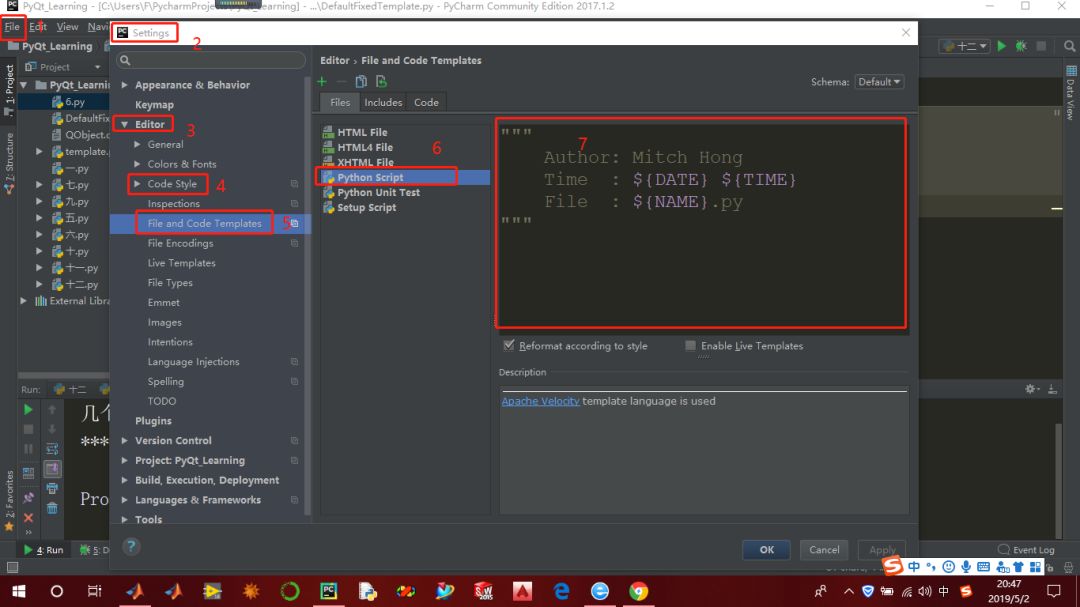This screenshot has height=607, width=1080.
Task: Run the project with green play icon
Action: [1001, 46]
